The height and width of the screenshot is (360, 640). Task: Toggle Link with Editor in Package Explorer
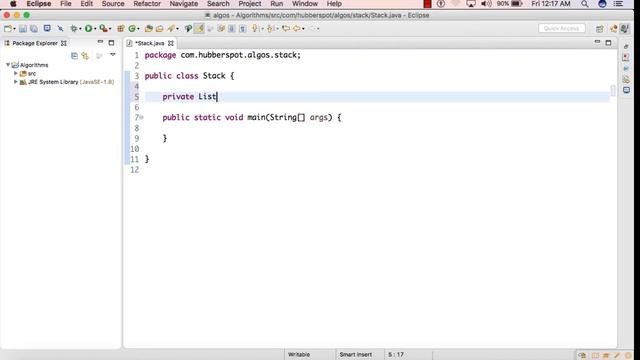[85, 56]
